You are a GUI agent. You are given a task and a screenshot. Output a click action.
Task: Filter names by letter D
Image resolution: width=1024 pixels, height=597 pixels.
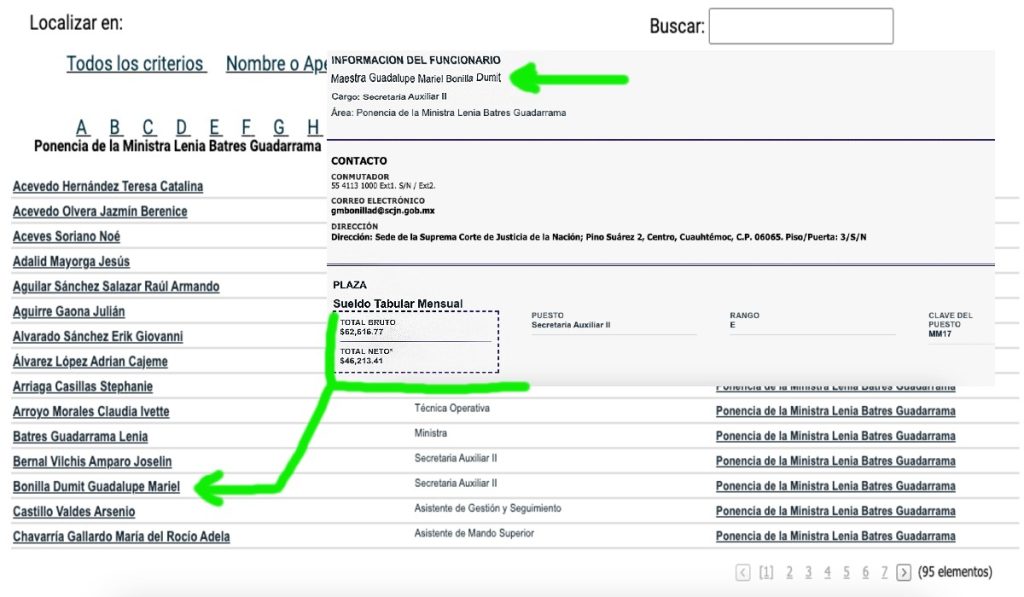182,127
